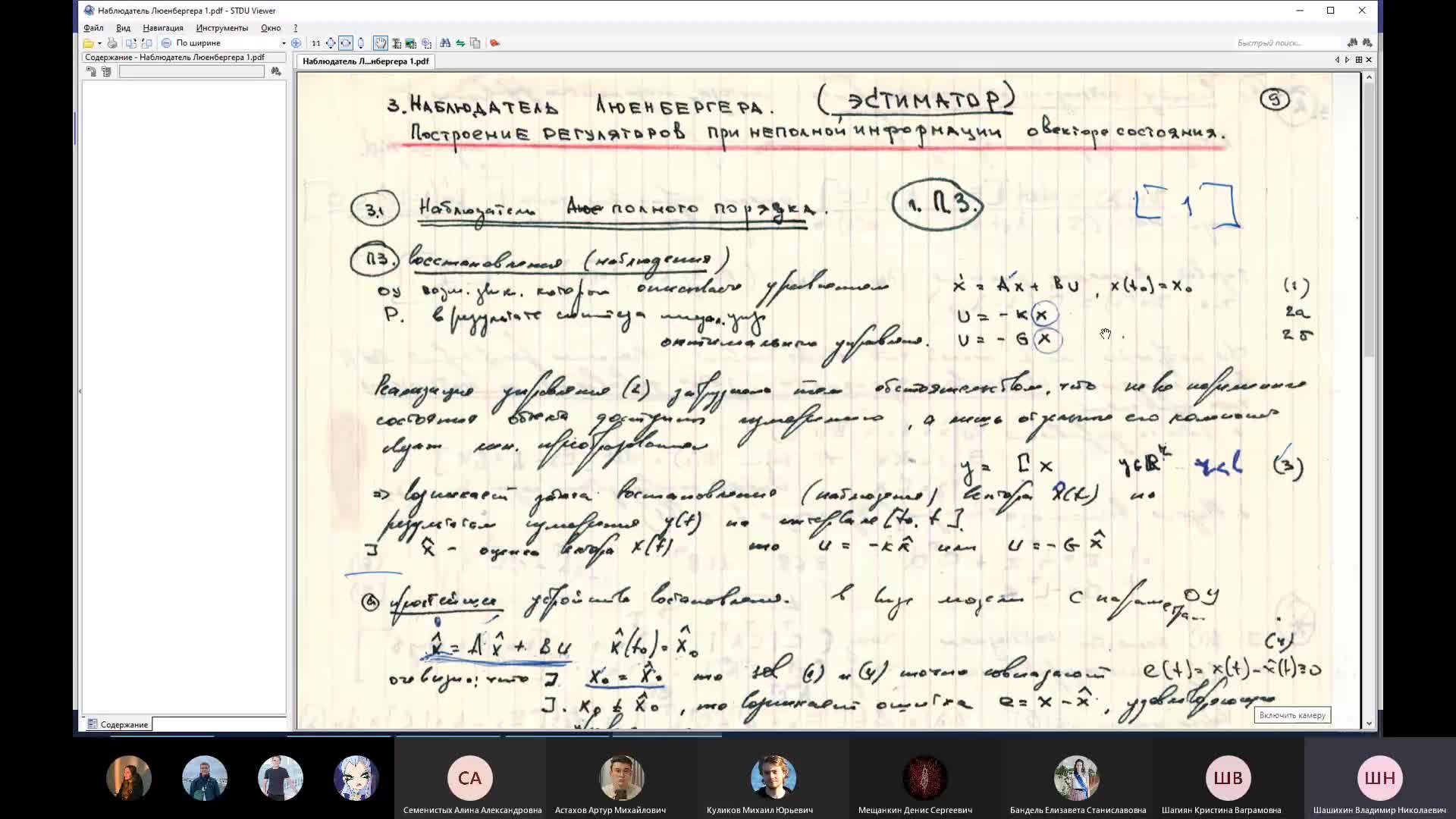Select the text selection tool
The image size is (1456, 819).
point(396,43)
